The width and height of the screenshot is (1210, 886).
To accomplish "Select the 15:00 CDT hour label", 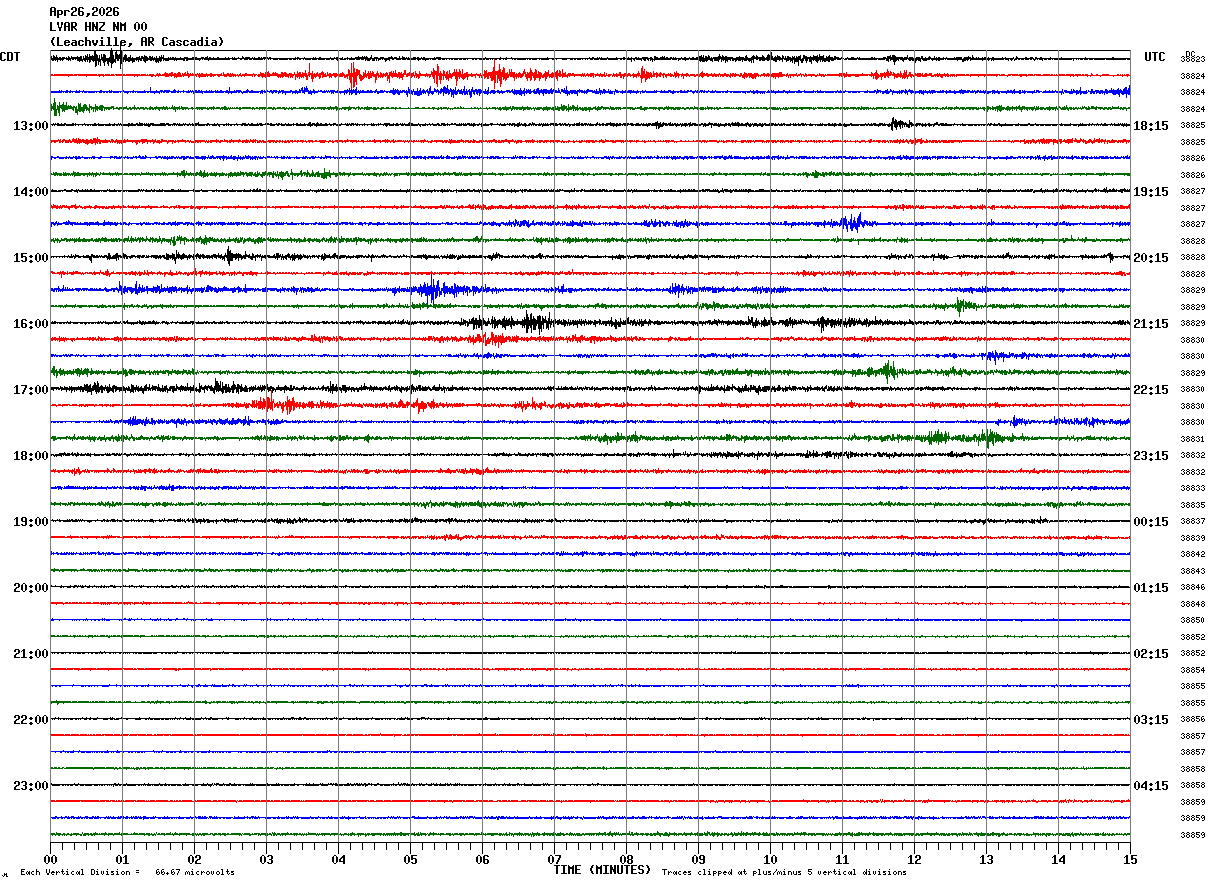I will point(31,258).
